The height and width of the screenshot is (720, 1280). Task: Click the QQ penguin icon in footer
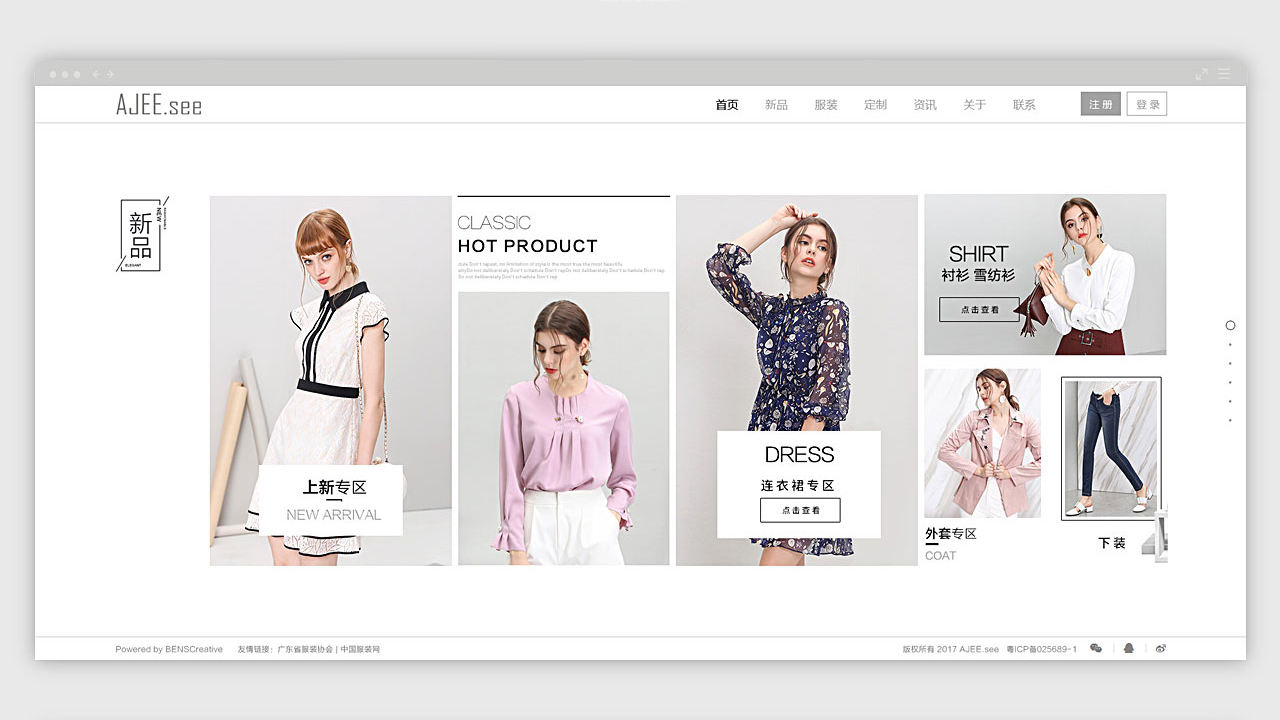tap(1129, 648)
